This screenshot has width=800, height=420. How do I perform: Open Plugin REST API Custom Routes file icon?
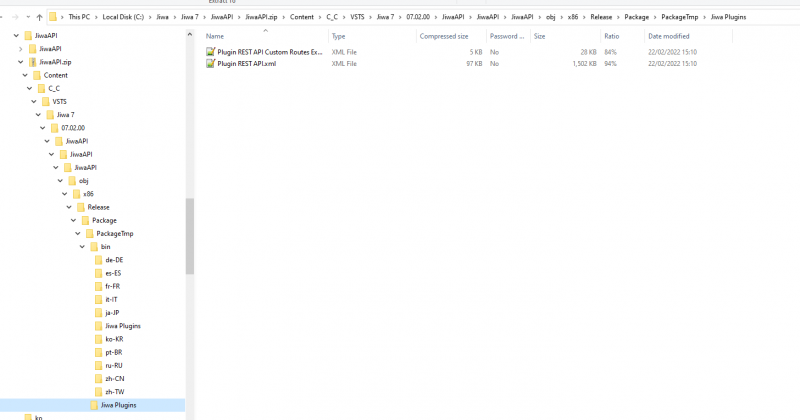click(210, 52)
